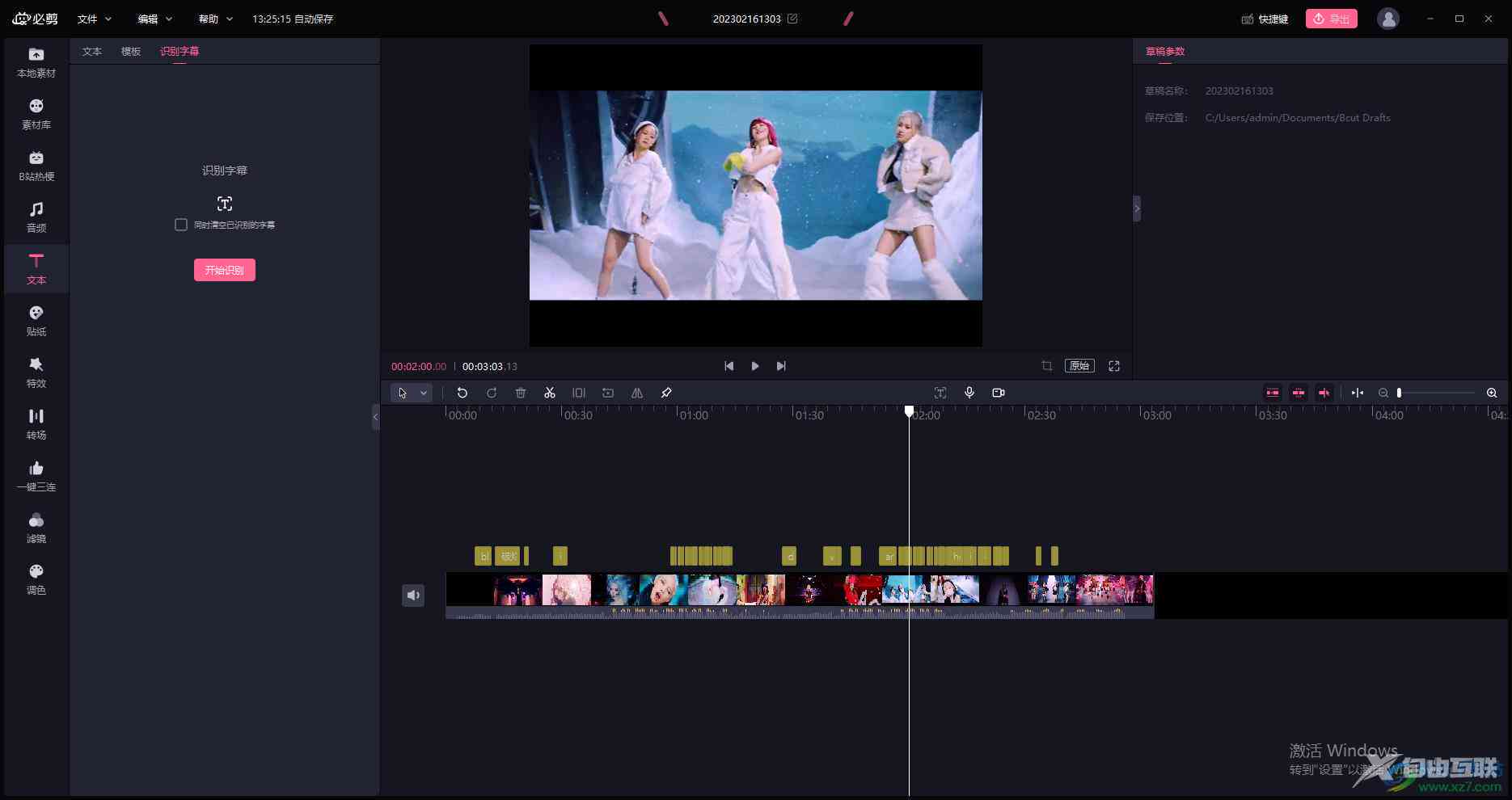
Task: Click the scissors split icon
Action: (x=550, y=393)
